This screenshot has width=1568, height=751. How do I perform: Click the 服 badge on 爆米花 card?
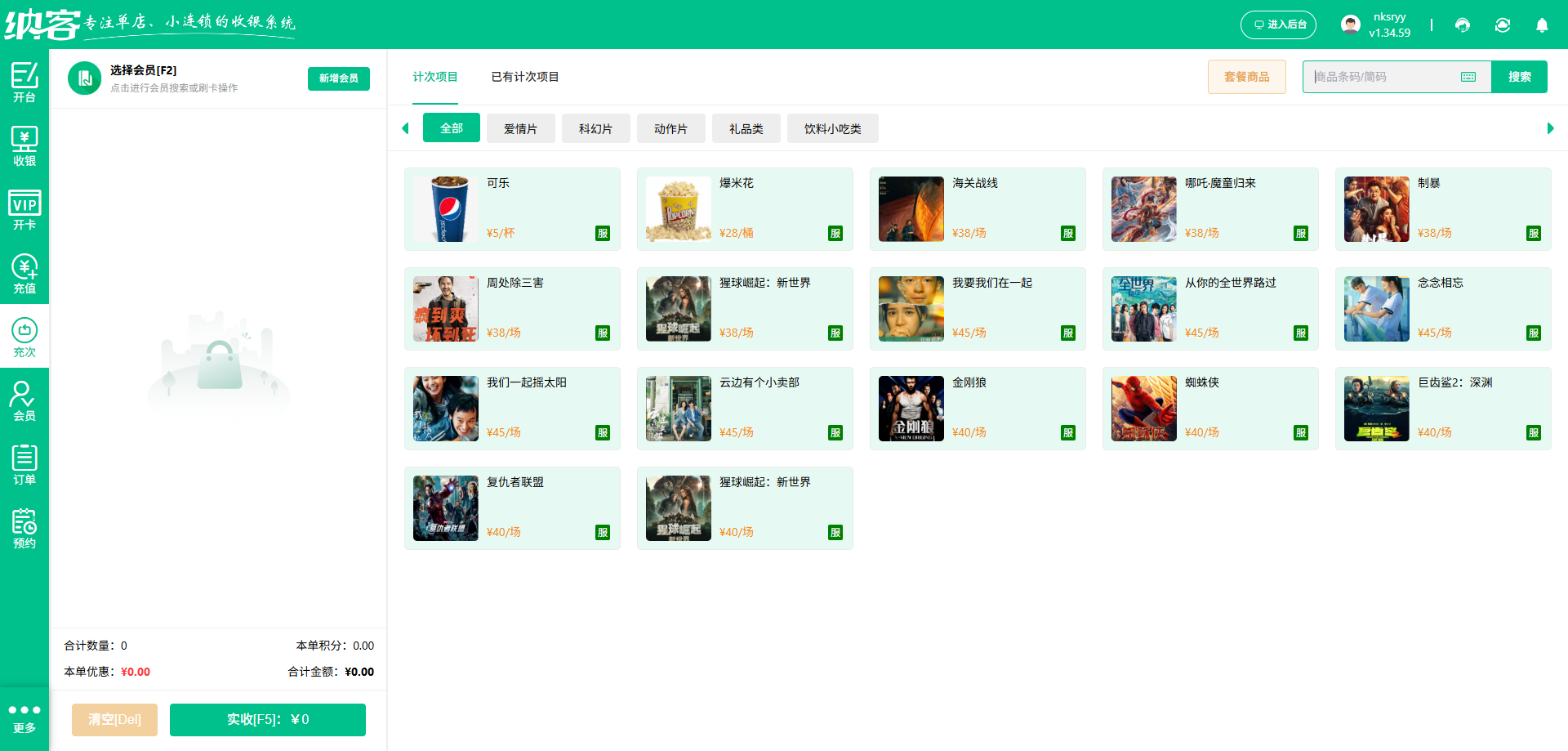835,234
